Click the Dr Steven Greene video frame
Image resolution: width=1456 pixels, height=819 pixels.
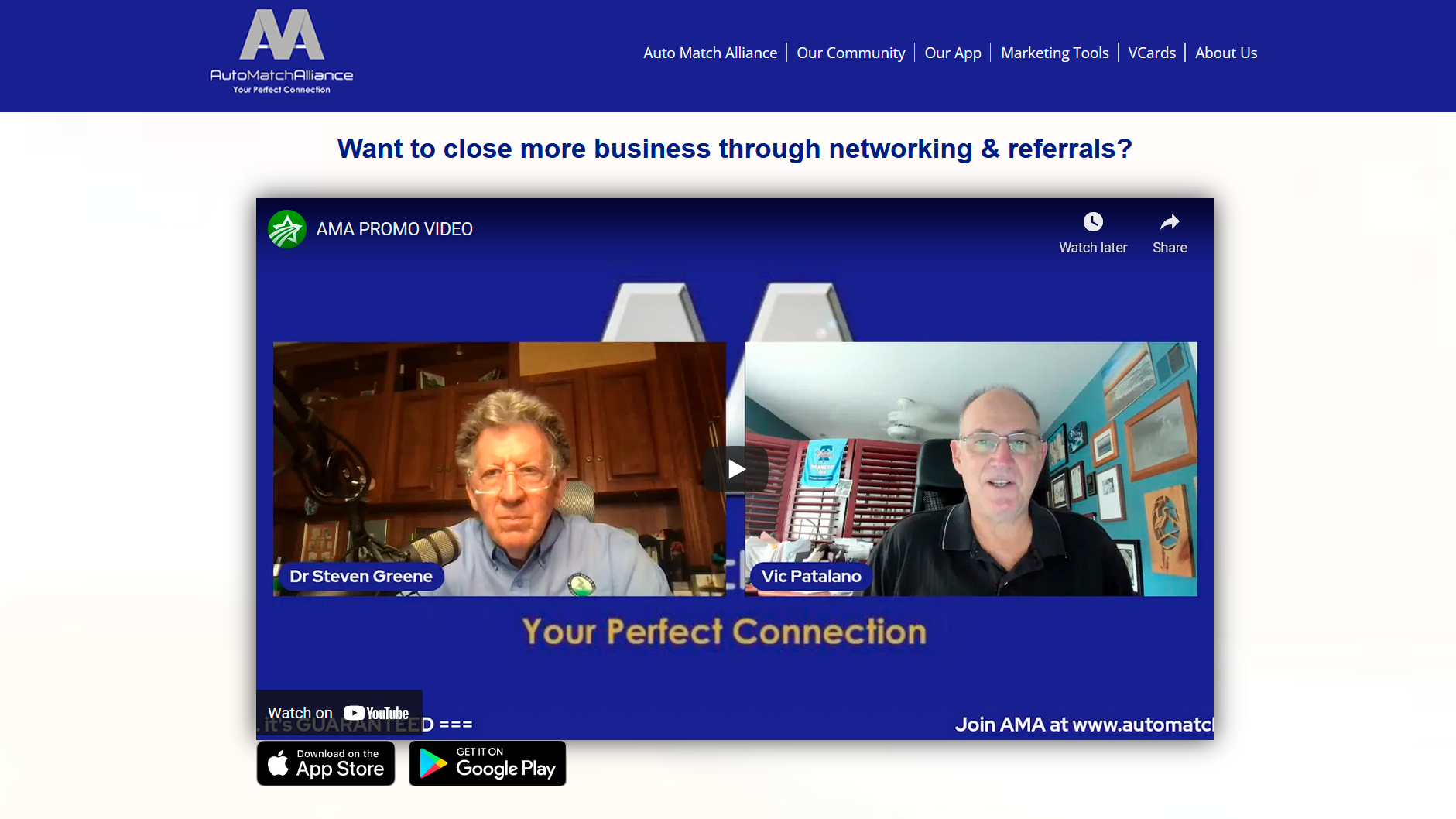tap(499, 469)
